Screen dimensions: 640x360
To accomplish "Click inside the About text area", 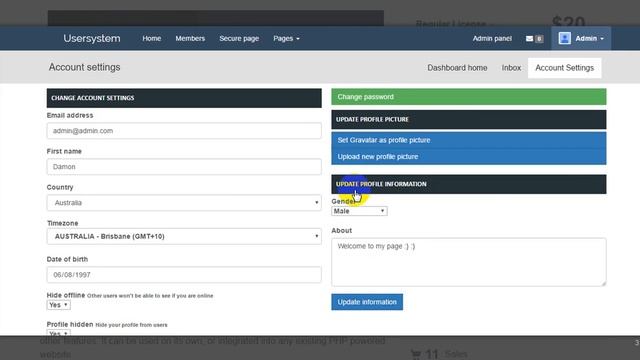I will (469, 262).
